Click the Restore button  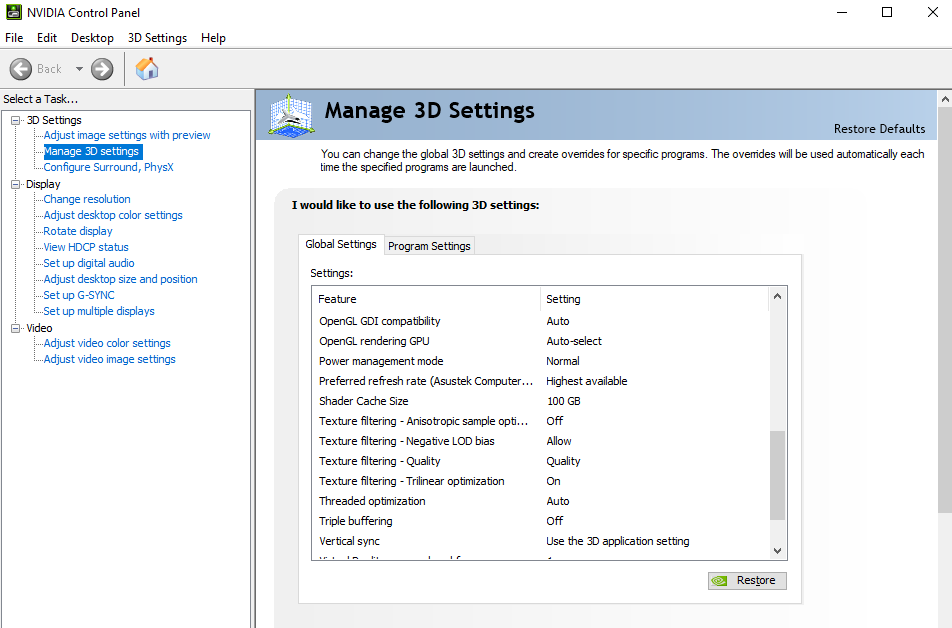pos(747,581)
